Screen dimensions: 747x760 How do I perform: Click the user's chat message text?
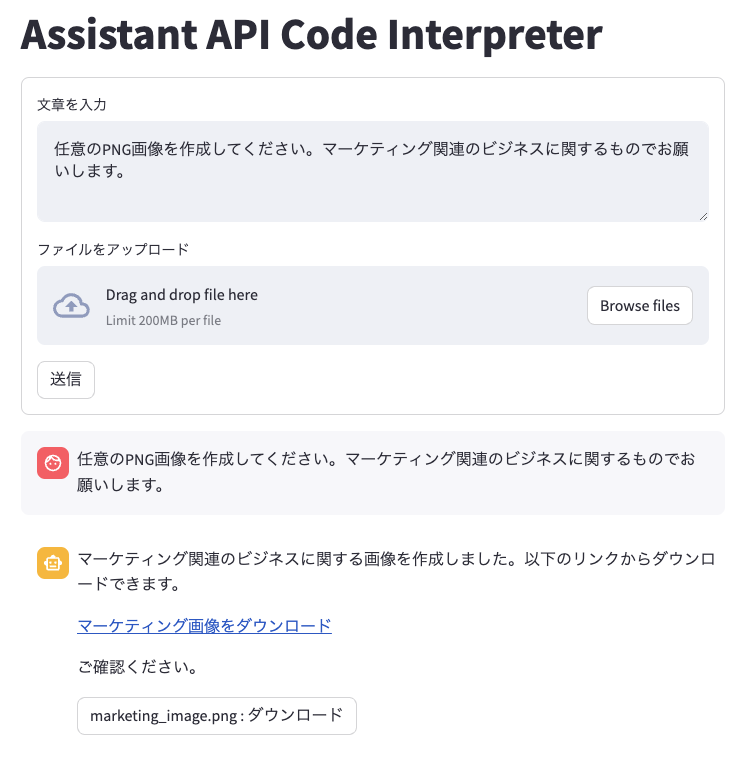[x=386, y=472]
